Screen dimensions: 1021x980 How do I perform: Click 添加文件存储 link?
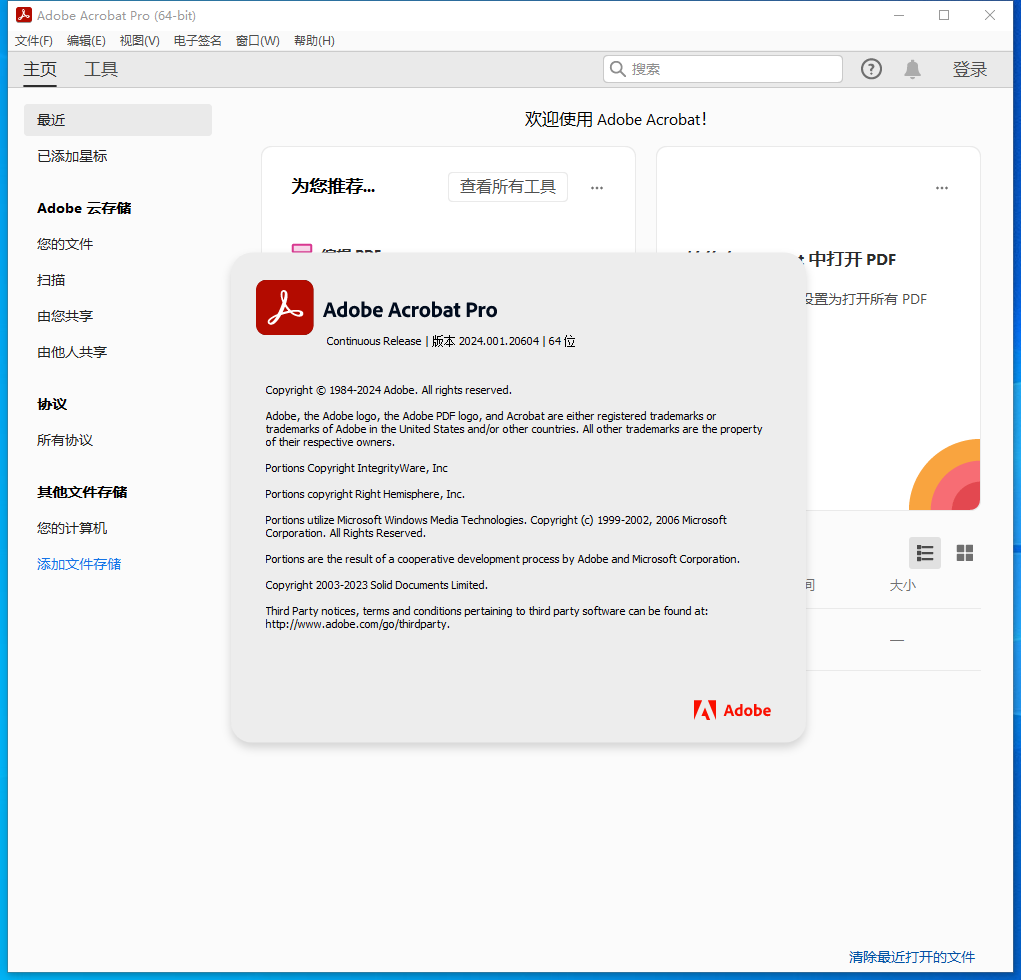coord(79,564)
